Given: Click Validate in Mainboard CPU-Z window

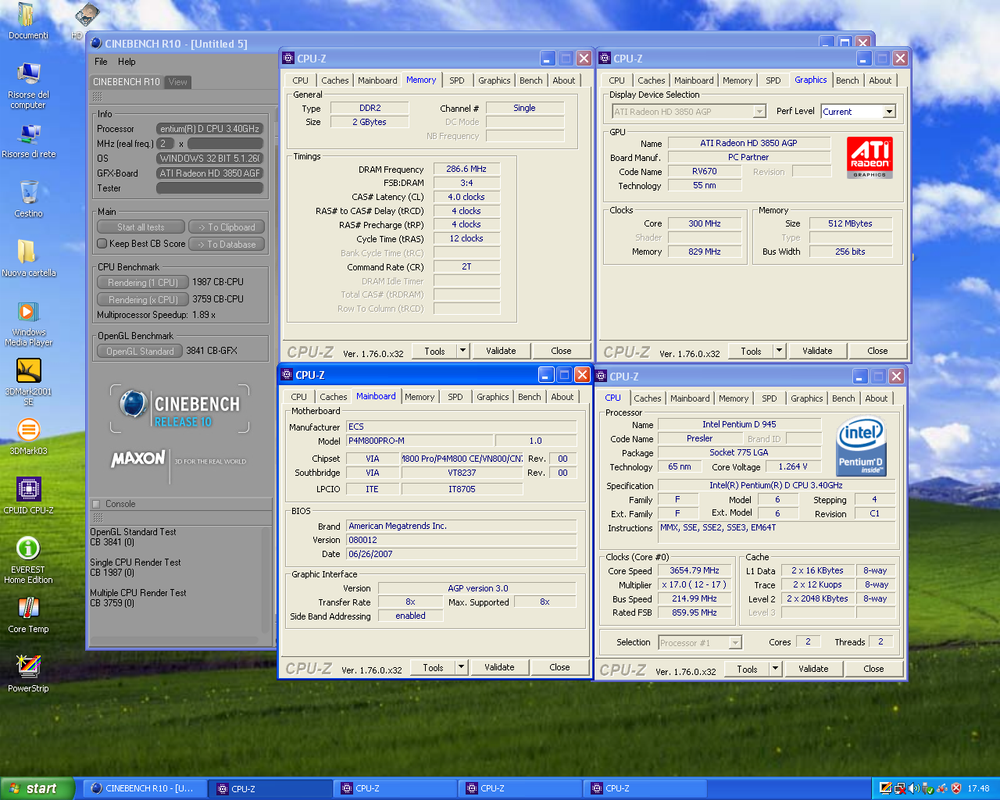Looking at the screenshot, I should (499, 667).
